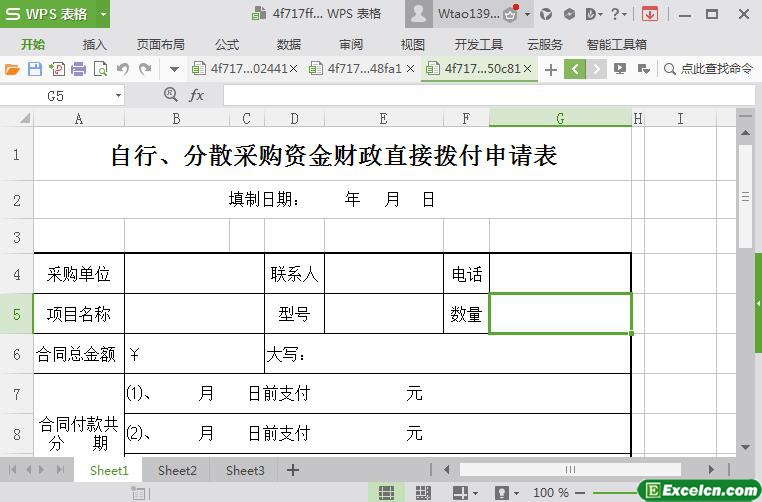Open the 视图 ribbon tab
This screenshot has width=762, height=502.
[413, 45]
